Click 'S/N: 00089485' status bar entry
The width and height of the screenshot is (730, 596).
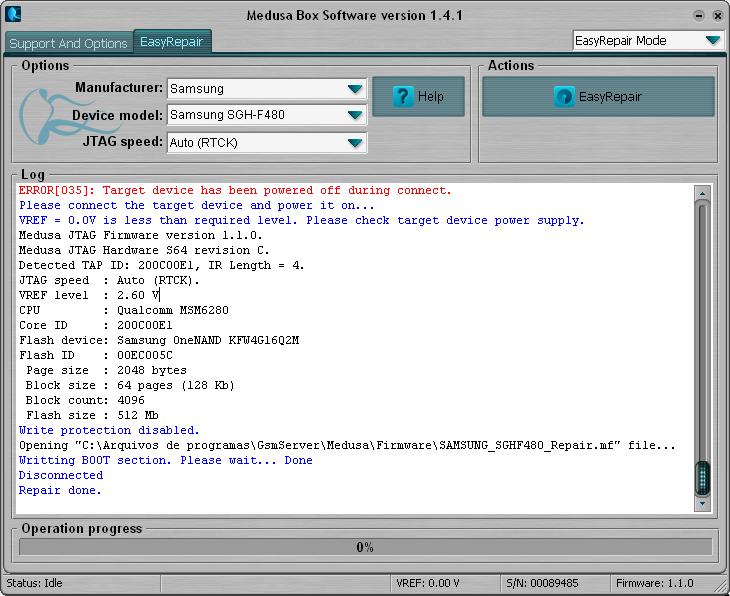[542, 583]
